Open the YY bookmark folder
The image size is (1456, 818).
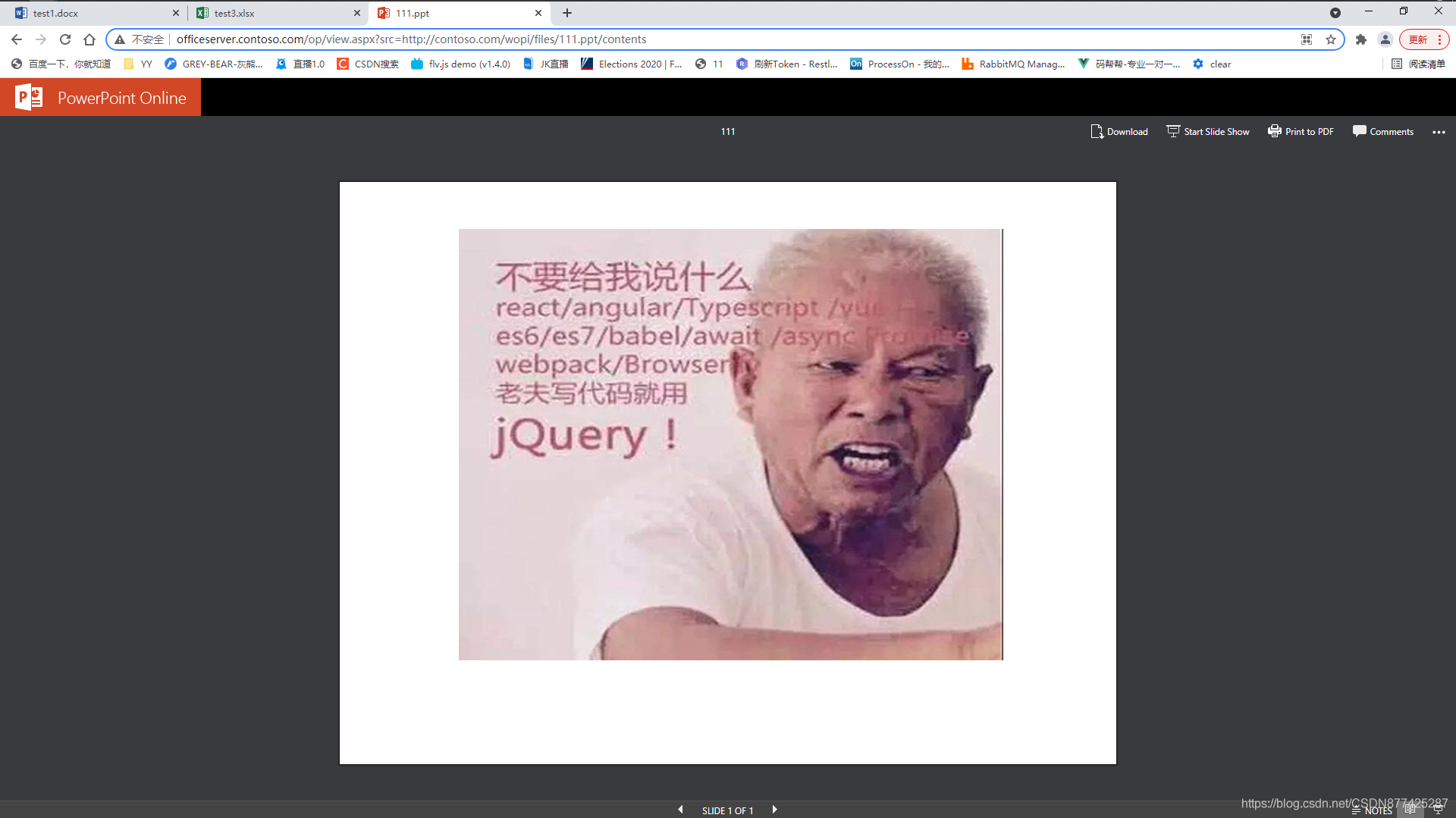138,64
